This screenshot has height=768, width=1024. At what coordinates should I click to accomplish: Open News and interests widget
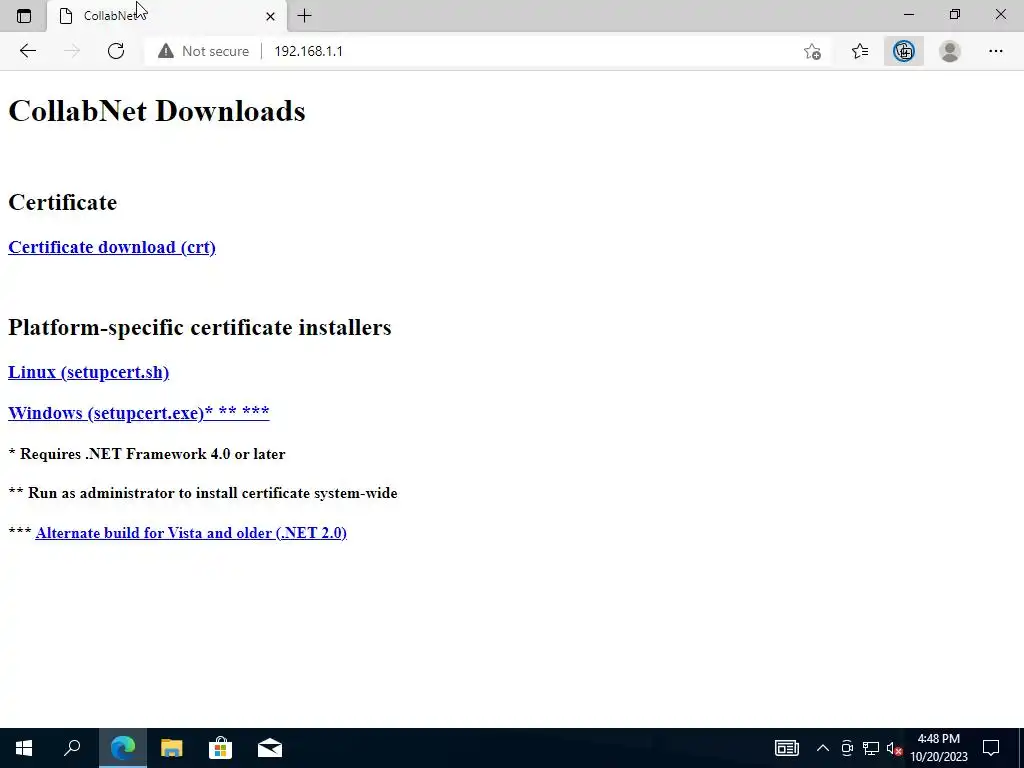(786, 748)
